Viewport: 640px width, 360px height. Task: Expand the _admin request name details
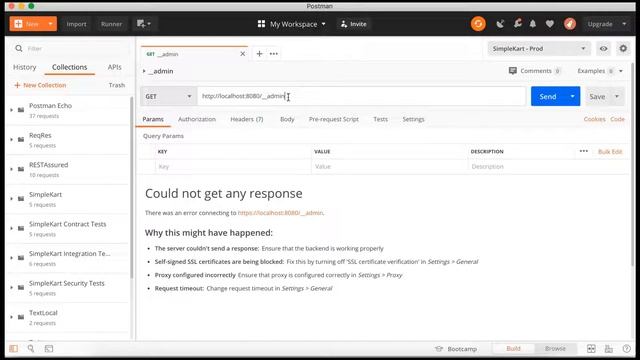(144, 71)
